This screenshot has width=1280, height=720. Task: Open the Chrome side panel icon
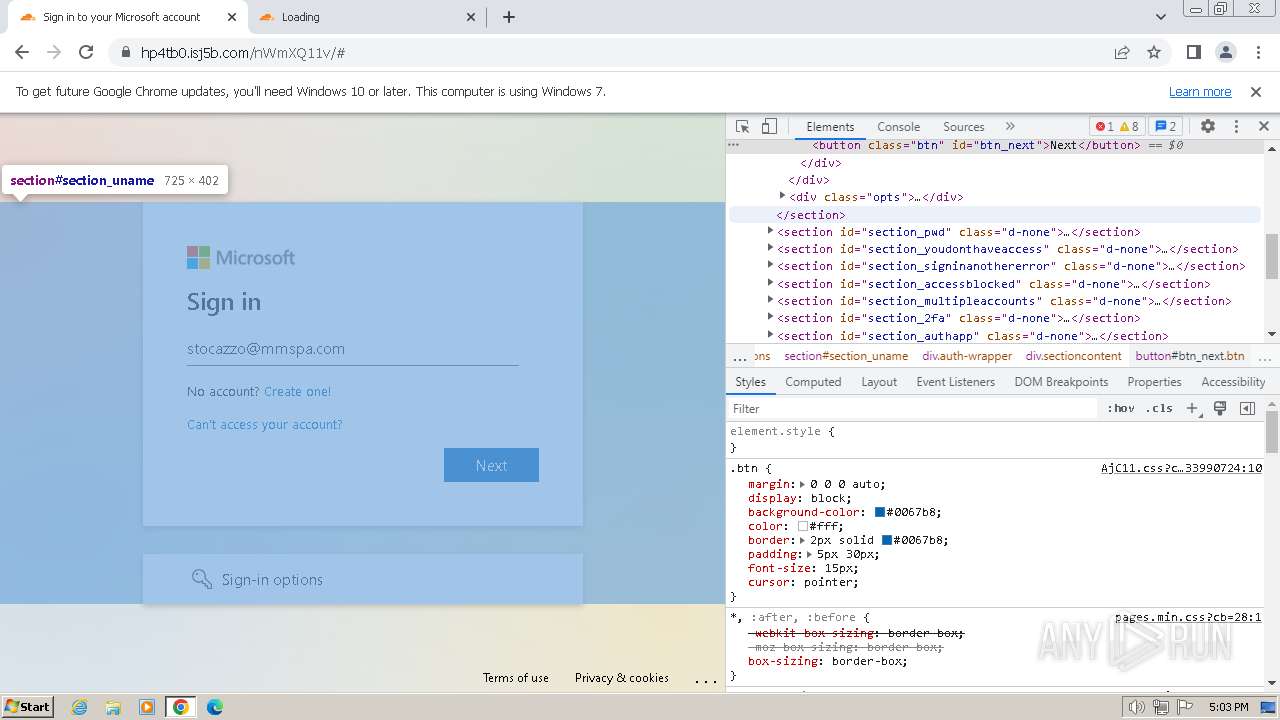pyautogui.click(x=1193, y=52)
